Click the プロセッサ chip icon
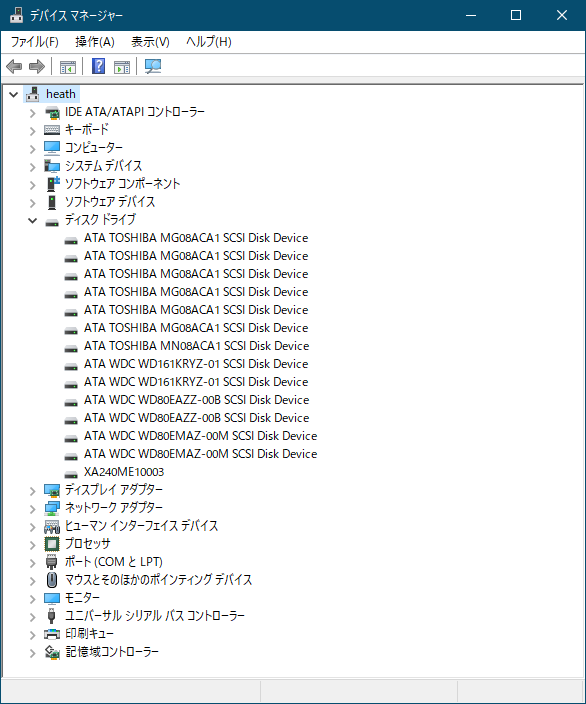The image size is (586, 704). [x=52, y=544]
